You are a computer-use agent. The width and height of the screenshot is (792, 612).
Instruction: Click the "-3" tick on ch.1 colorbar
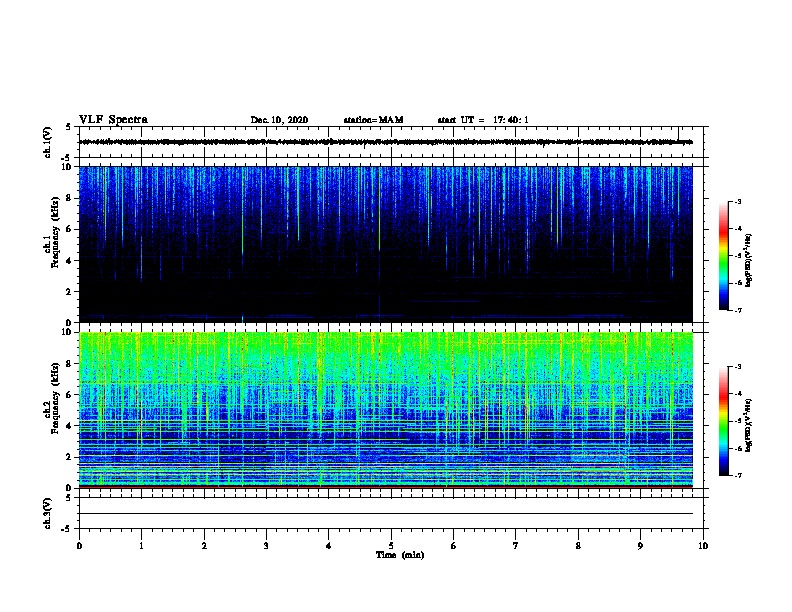click(738, 201)
